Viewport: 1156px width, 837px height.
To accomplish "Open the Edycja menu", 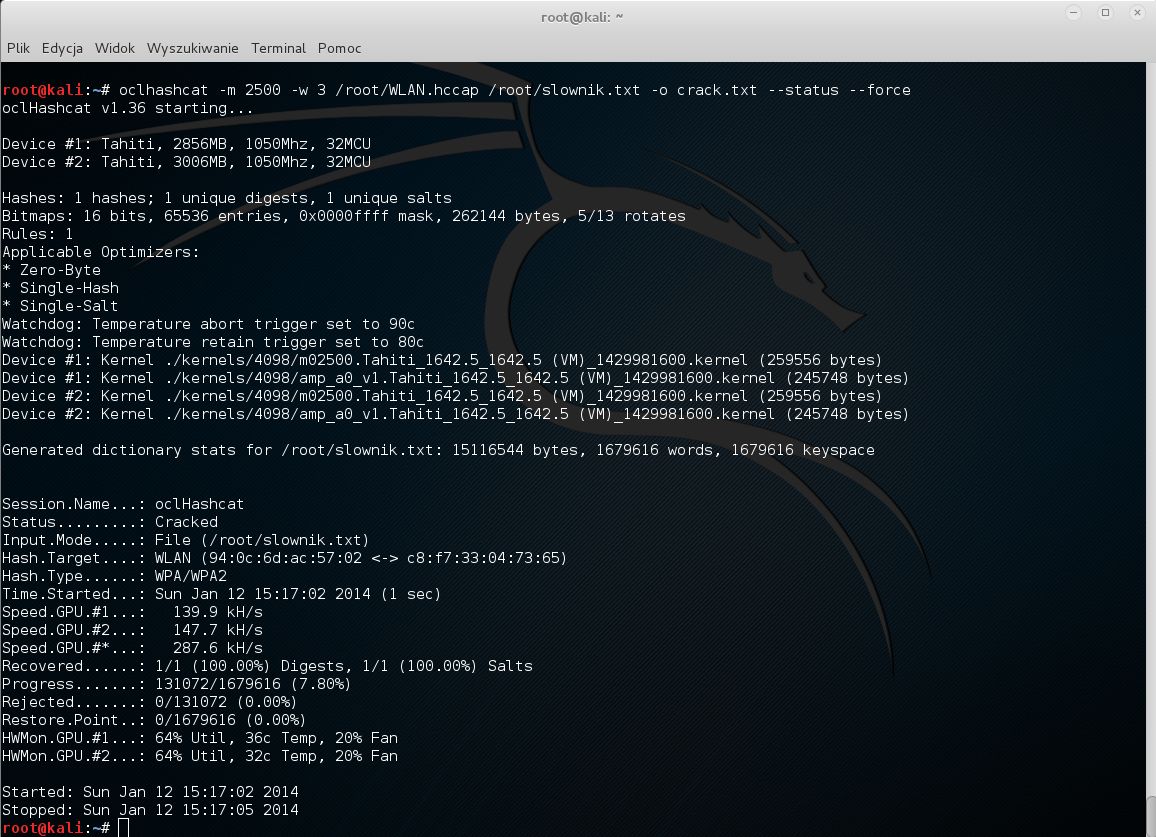I will point(62,48).
